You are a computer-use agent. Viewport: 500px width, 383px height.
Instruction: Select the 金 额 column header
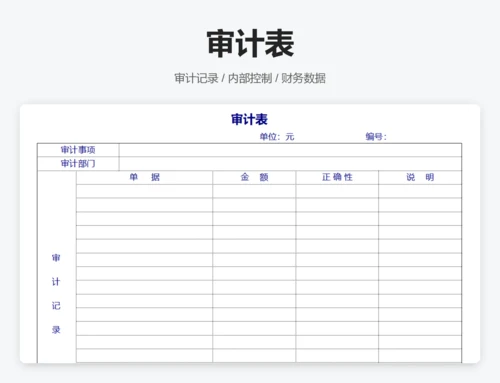[254, 177]
